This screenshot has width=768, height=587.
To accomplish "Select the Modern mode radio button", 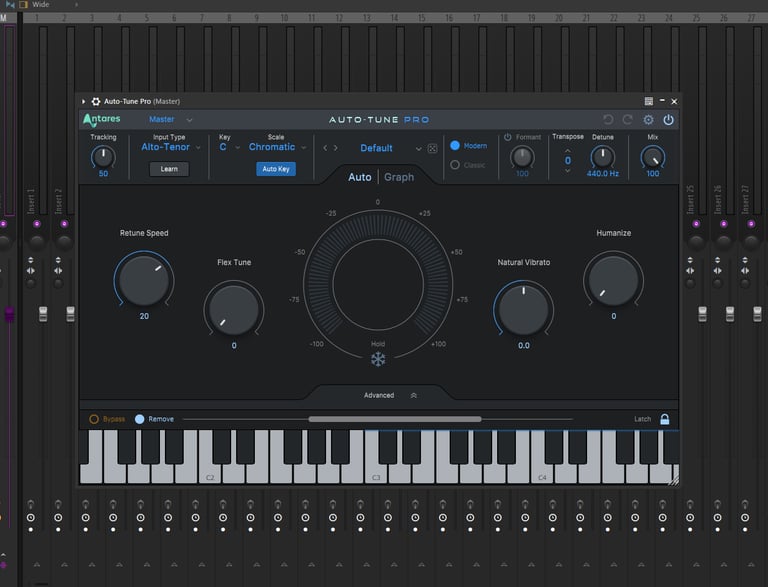I will point(455,146).
